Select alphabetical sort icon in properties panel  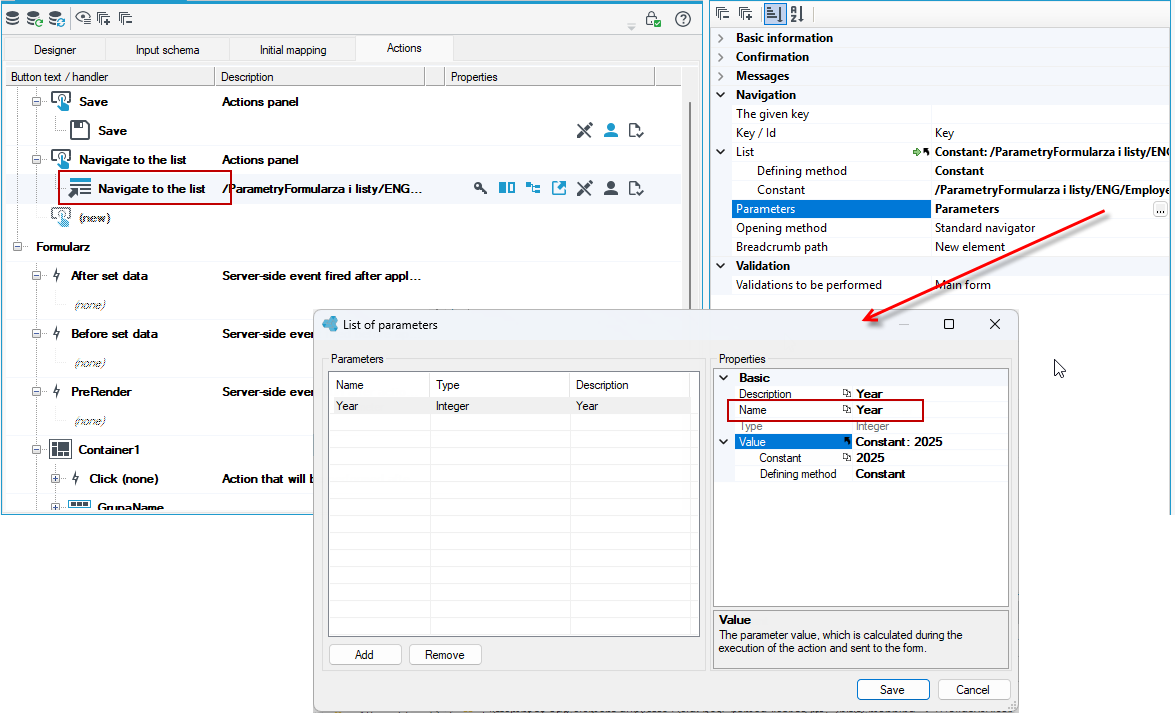tap(797, 13)
